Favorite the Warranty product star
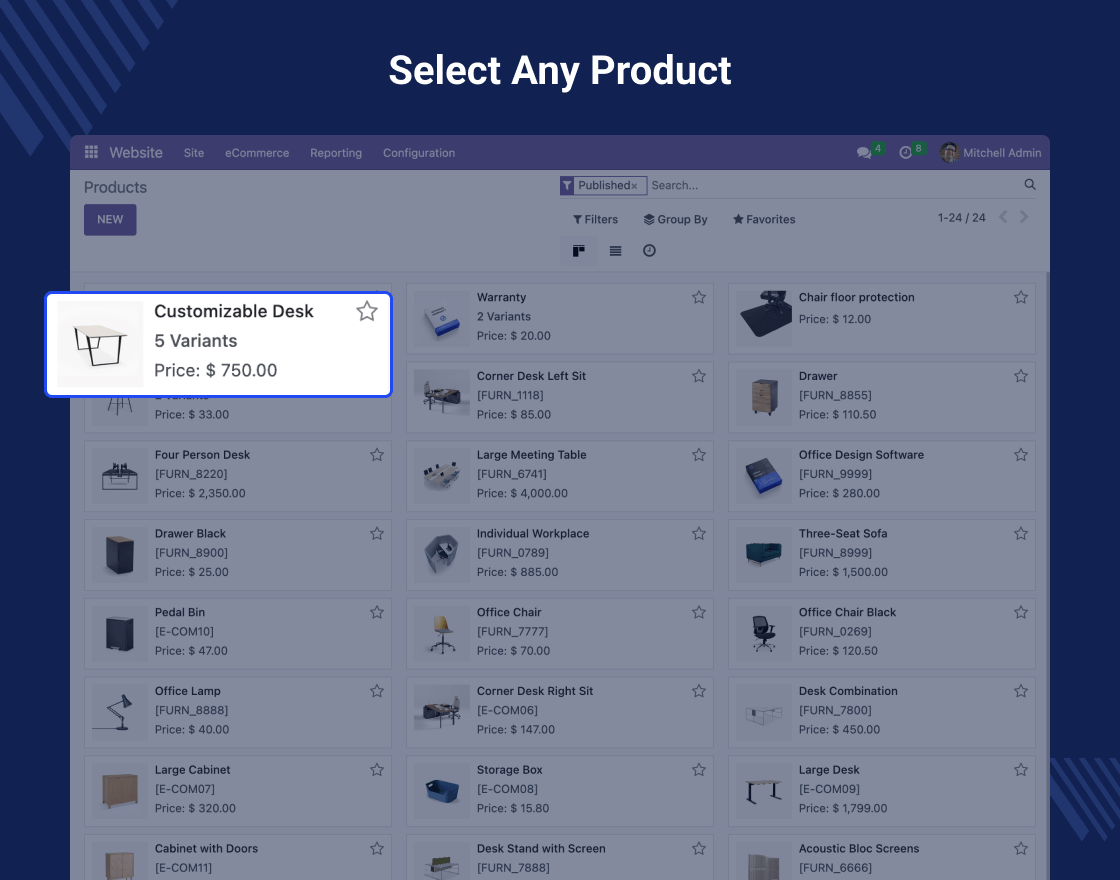This screenshot has width=1120, height=880. [699, 297]
